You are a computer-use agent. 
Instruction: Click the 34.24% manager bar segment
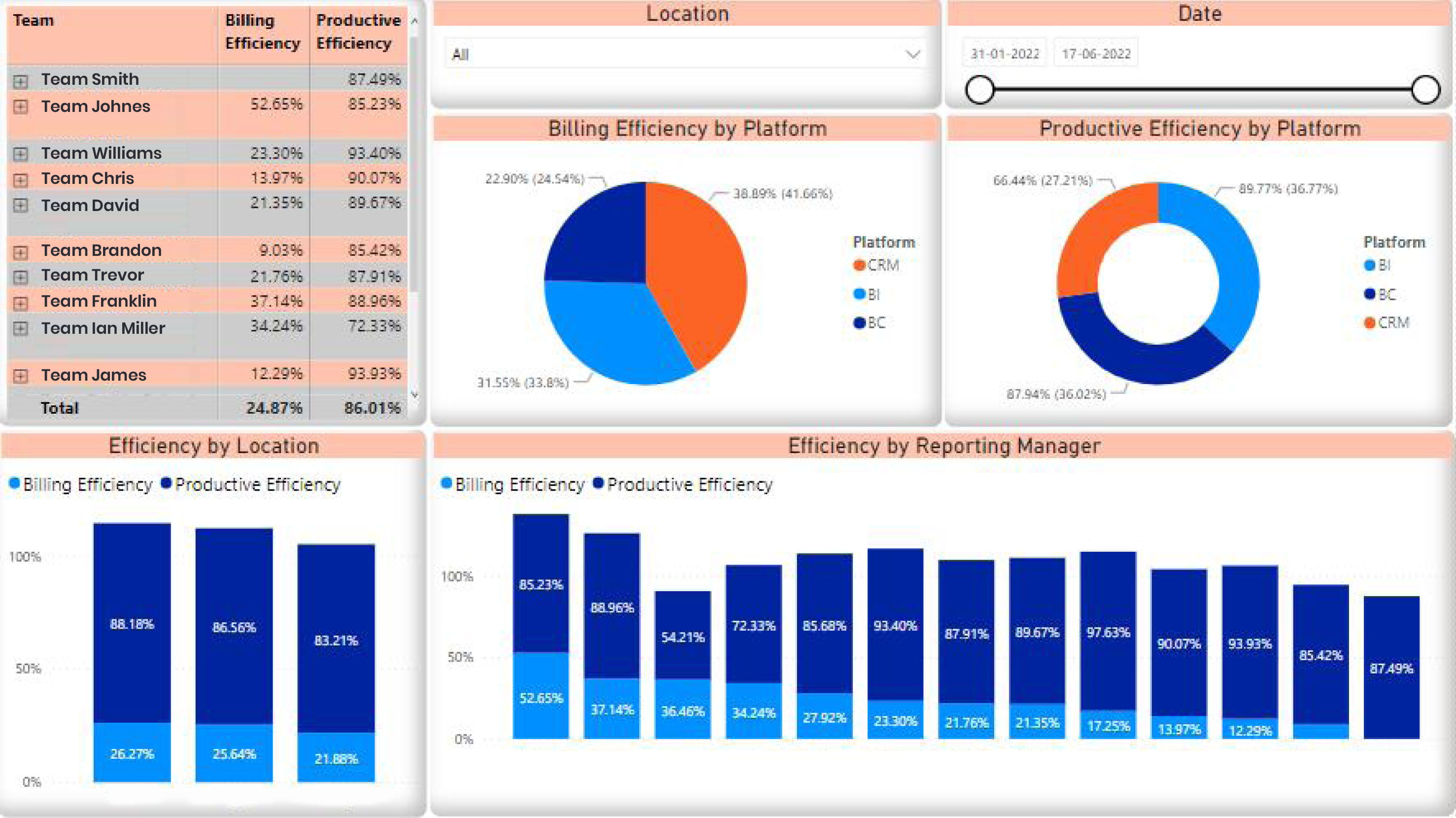(x=754, y=711)
